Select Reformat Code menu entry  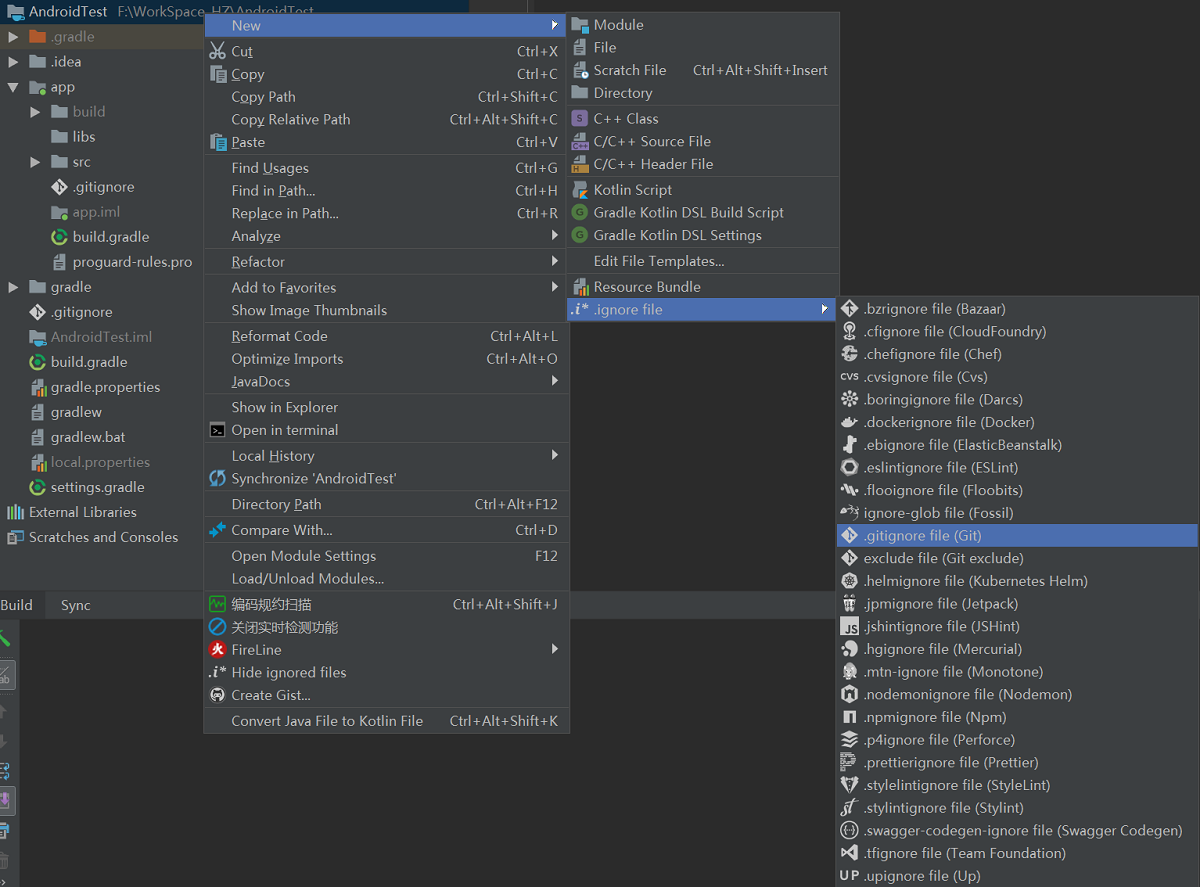click(386, 336)
